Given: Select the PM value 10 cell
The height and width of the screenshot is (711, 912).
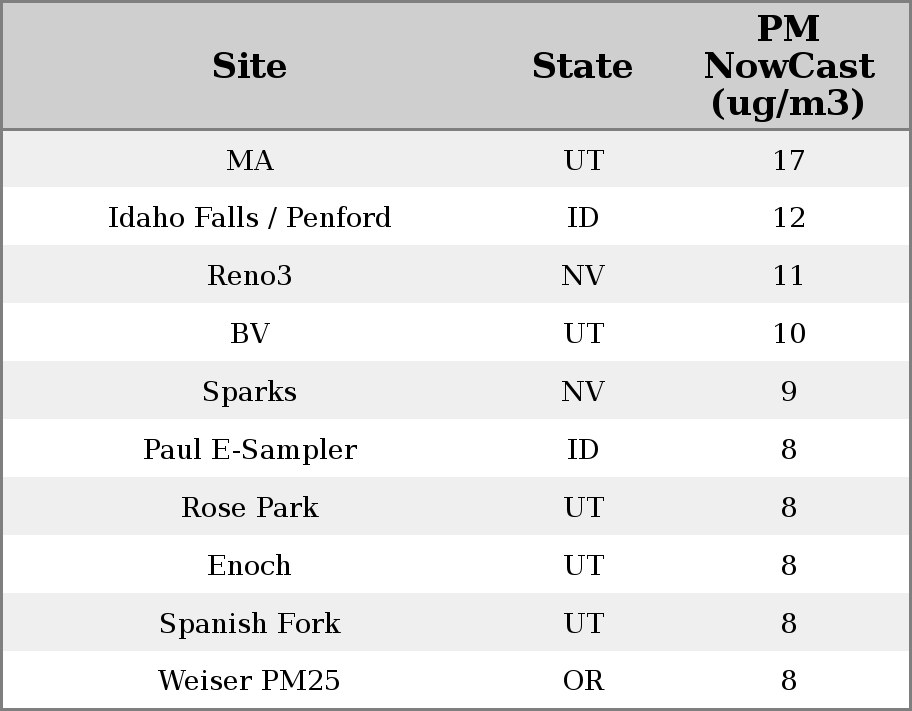Looking at the screenshot, I should (788, 334).
